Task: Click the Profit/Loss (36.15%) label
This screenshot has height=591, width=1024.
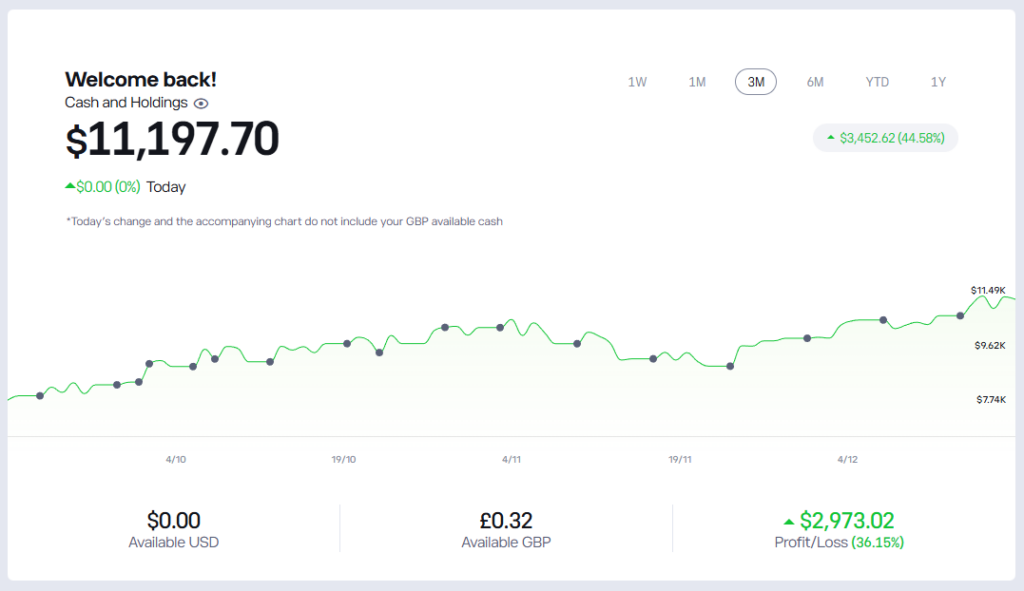Action: [x=839, y=543]
